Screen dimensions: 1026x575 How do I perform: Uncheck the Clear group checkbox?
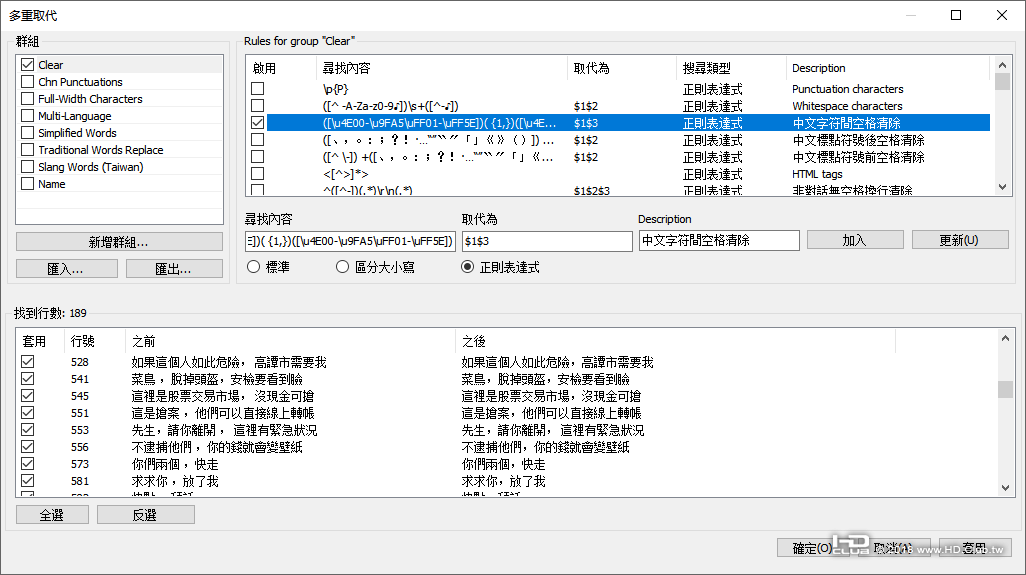pyautogui.click(x=27, y=65)
